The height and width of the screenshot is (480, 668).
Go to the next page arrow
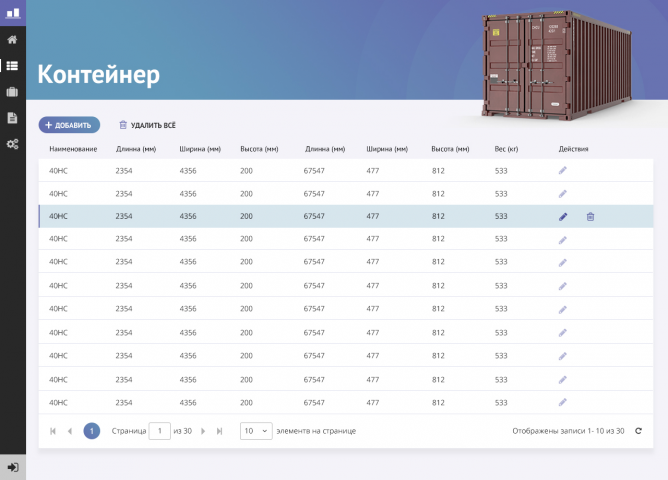pos(203,431)
